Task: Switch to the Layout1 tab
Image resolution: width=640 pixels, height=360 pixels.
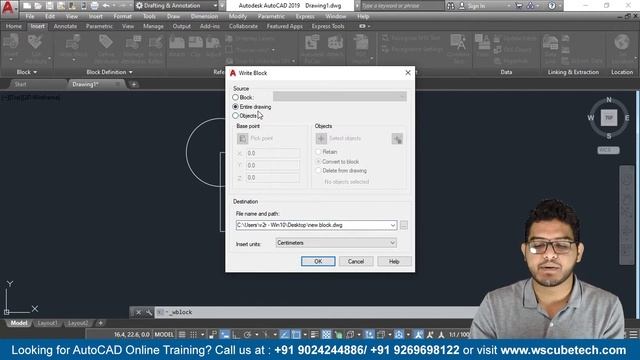Action: [47, 323]
